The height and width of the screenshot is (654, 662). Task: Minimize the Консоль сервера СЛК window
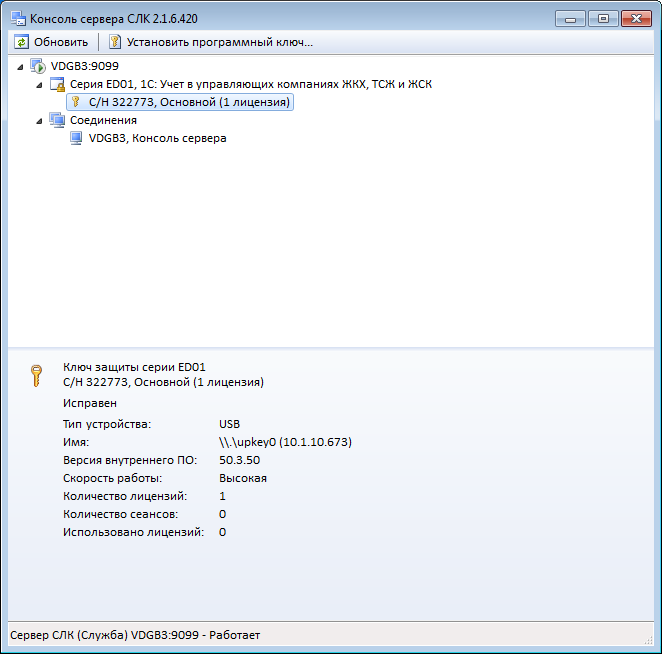[570, 19]
